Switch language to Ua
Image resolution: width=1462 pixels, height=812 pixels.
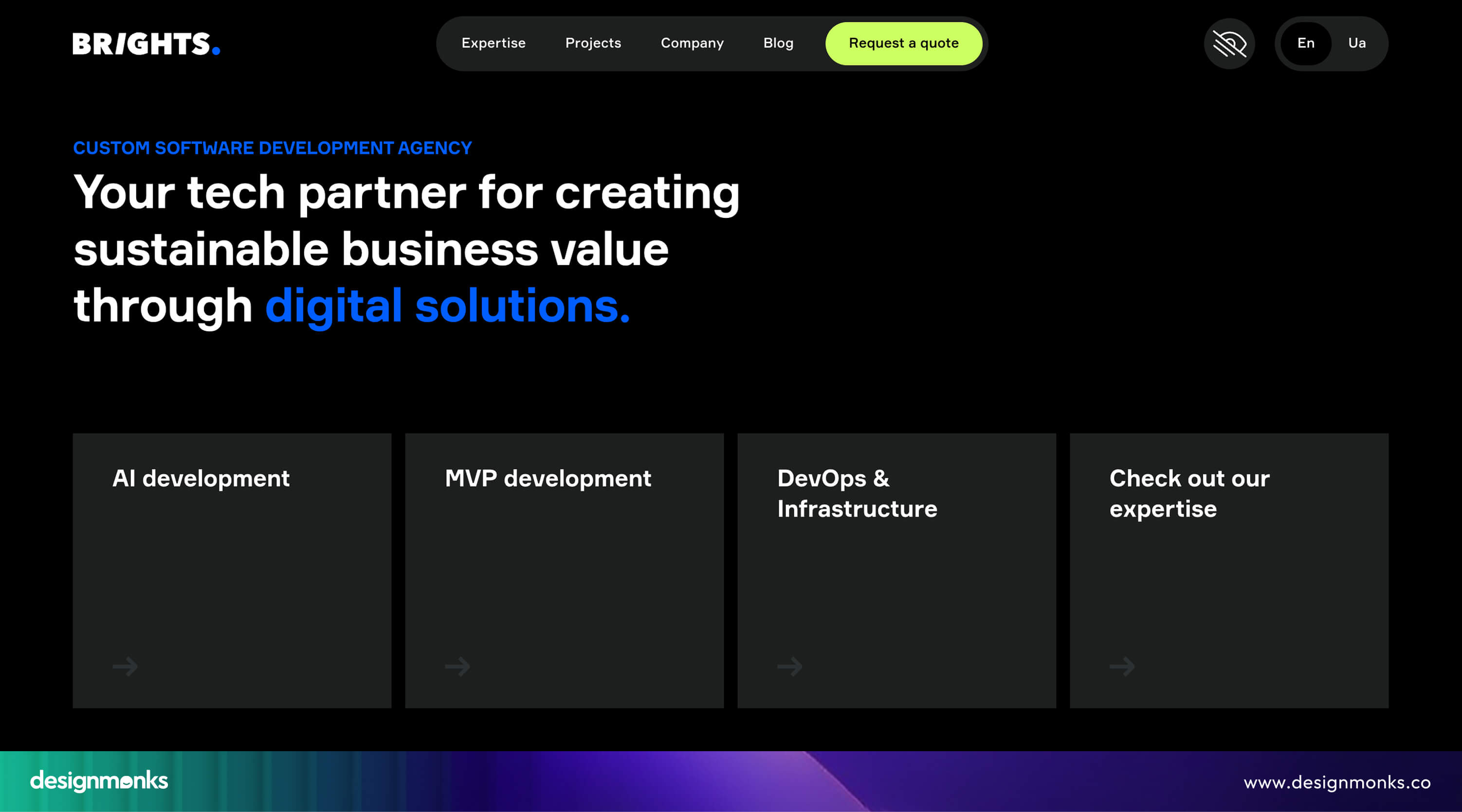[1356, 43]
